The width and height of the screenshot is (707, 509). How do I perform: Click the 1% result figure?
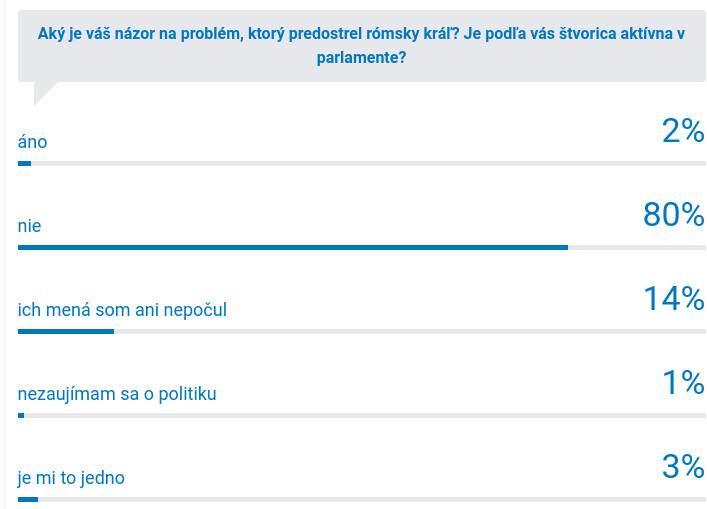pyautogui.click(x=683, y=383)
